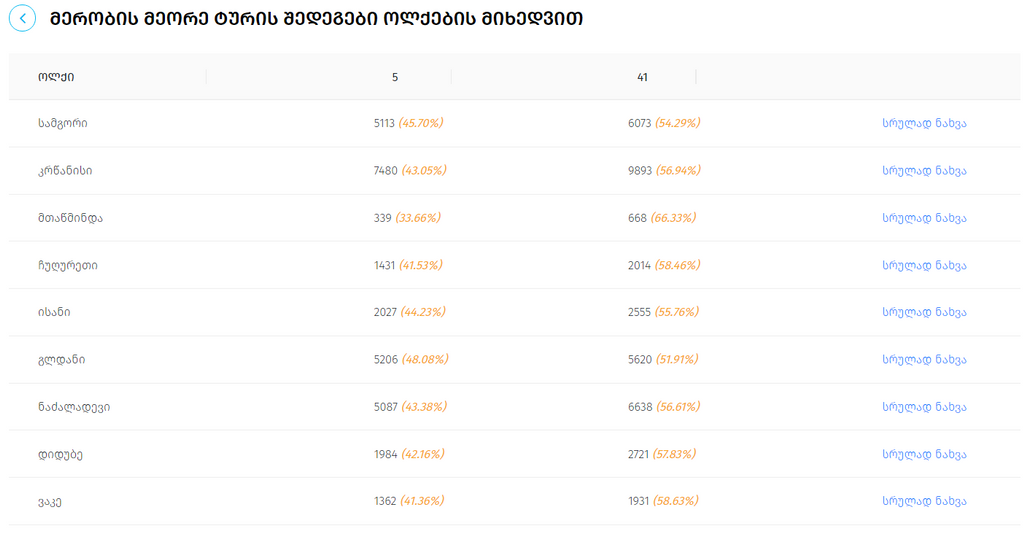This screenshot has width=1024, height=544.
Task: Select the ვაკე district name
Action: click(x=51, y=501)
